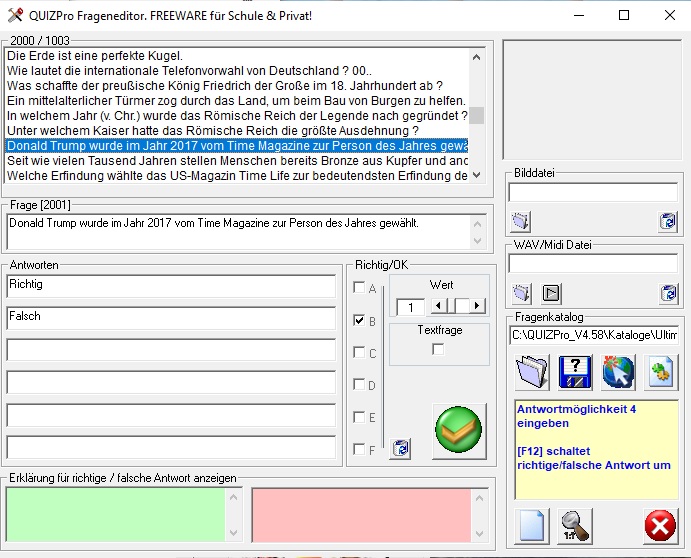
Task: Create new blank page with document icon
Action: (532, 525)
